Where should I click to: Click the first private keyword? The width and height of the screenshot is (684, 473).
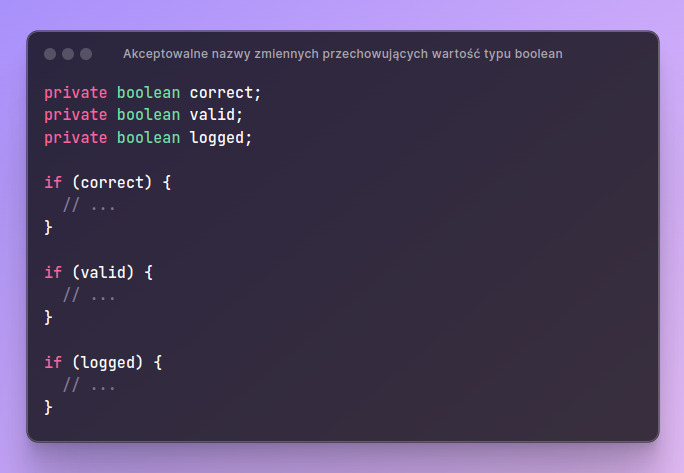coord(75,93)
